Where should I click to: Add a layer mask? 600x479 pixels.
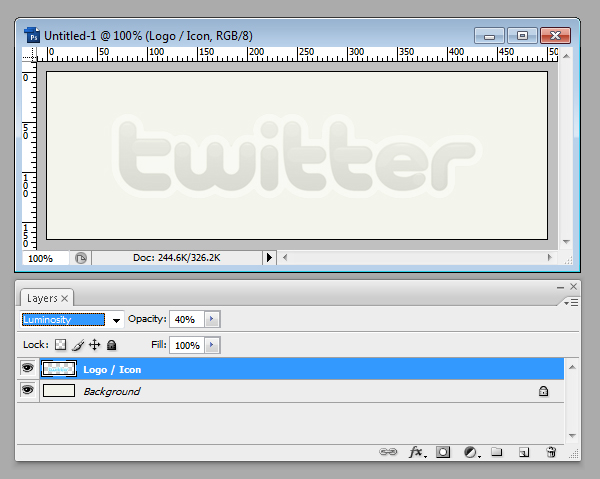(443, 452)
